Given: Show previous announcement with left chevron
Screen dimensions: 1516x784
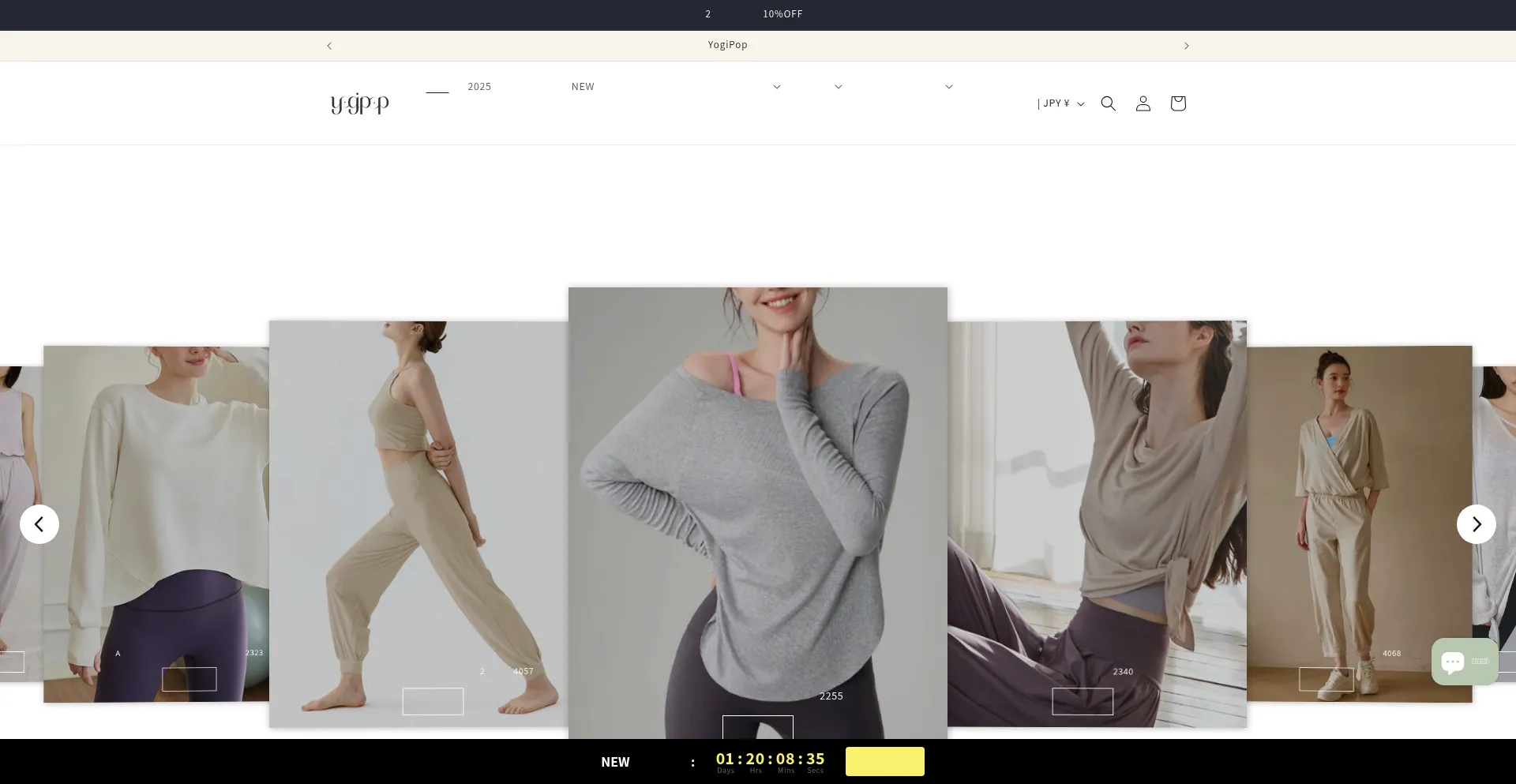Looking at the screenshot, I should pyautogui.click(x=329, y=46).
